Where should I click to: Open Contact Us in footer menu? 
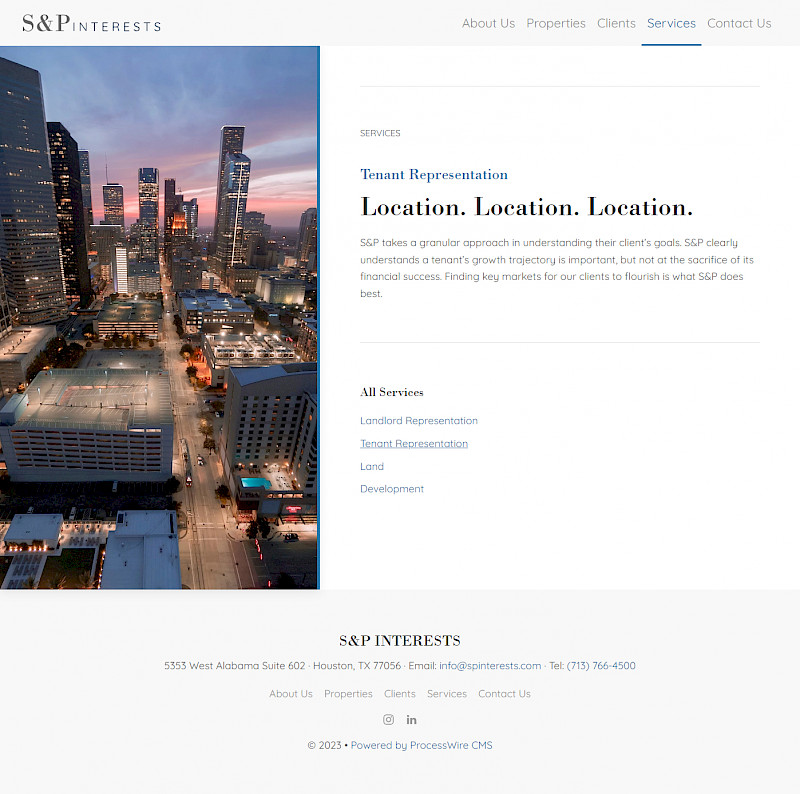504,694
